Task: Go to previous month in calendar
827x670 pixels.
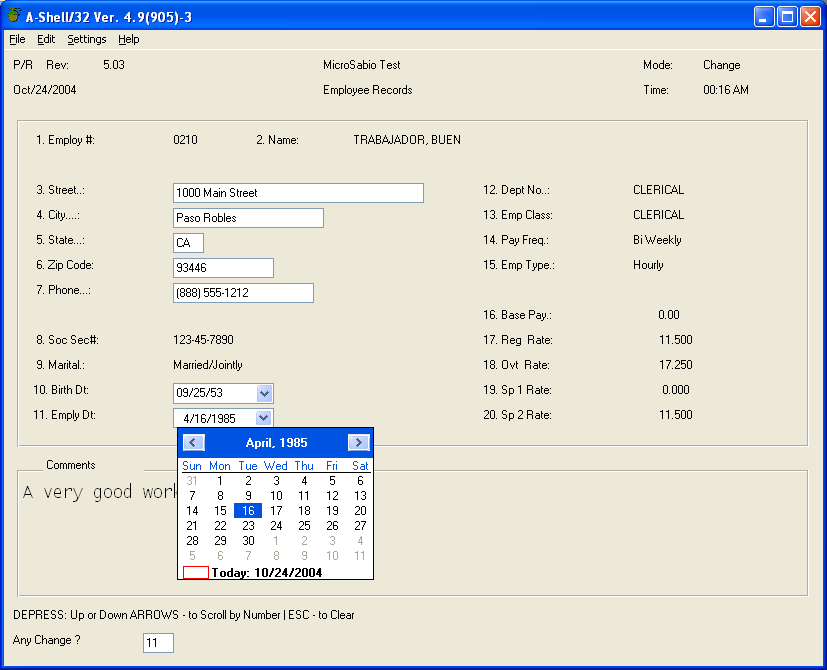Action: coord(195,442)
